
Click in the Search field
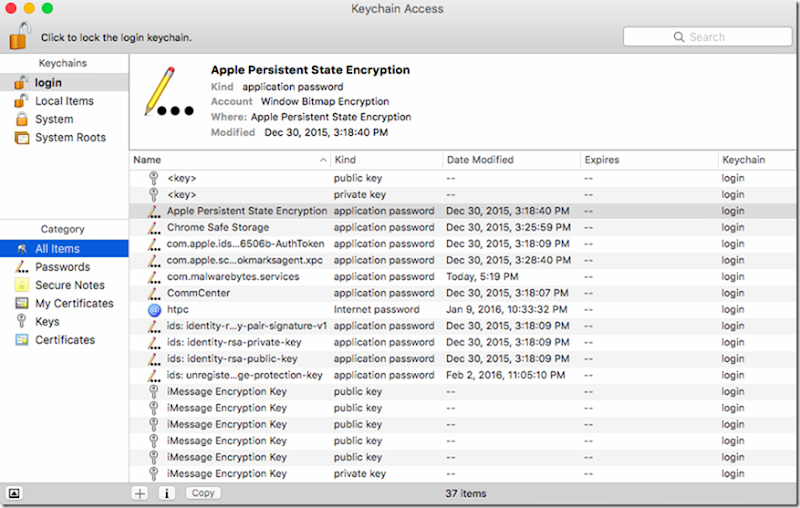[707, 37]
